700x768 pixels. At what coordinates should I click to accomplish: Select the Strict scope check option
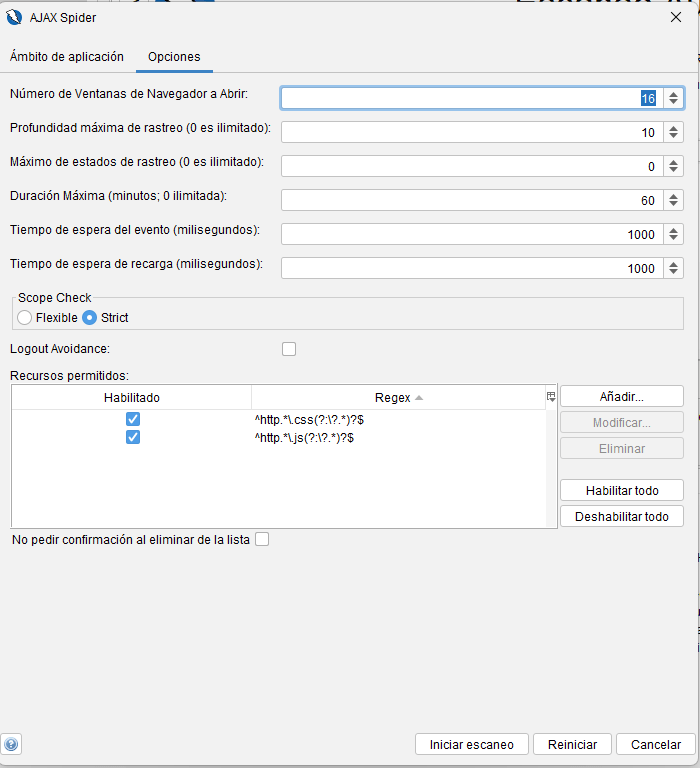pyautogui.click(x=89, y=318)
